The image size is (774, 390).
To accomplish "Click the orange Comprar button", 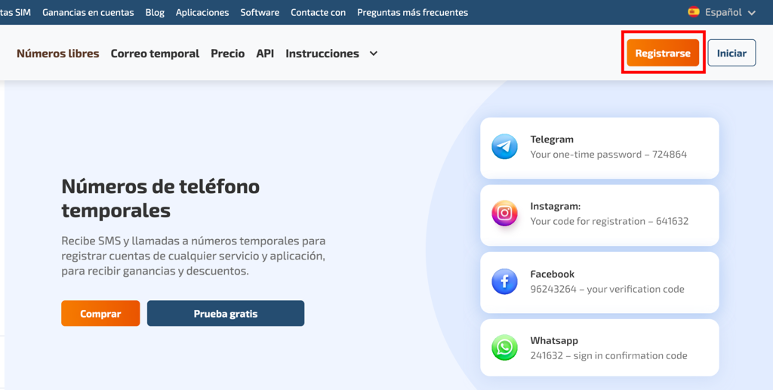I will [x=101, y=313].
